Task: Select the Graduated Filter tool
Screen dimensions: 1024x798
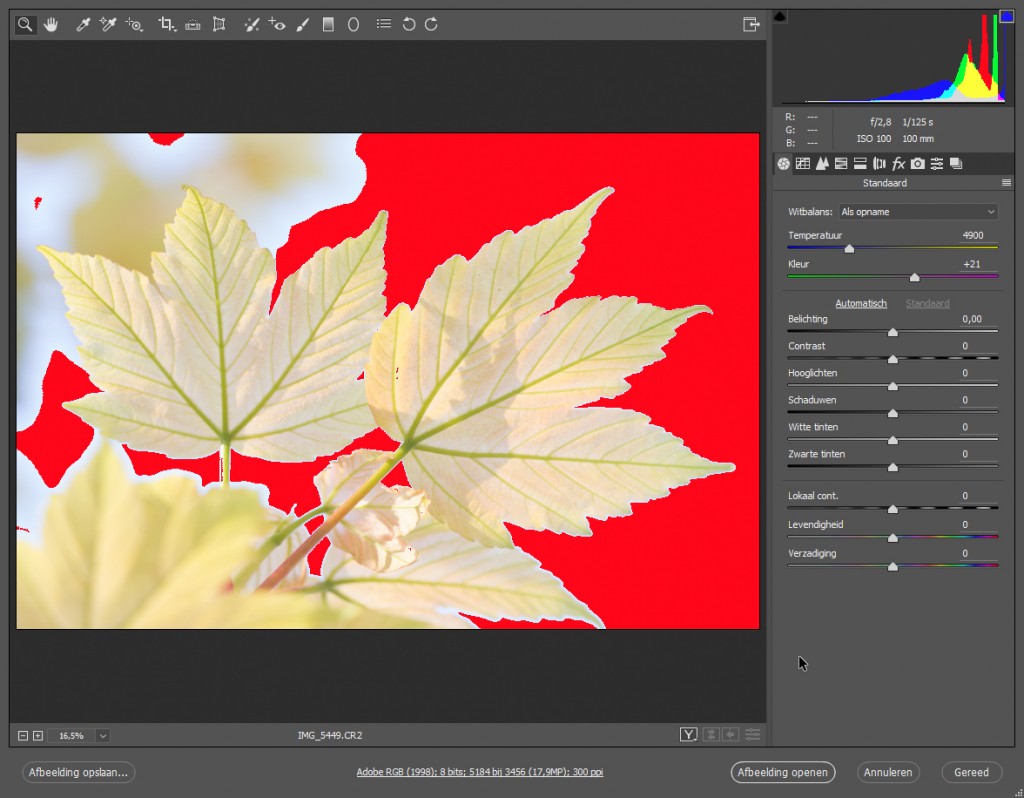Action: tap(328, 24)
